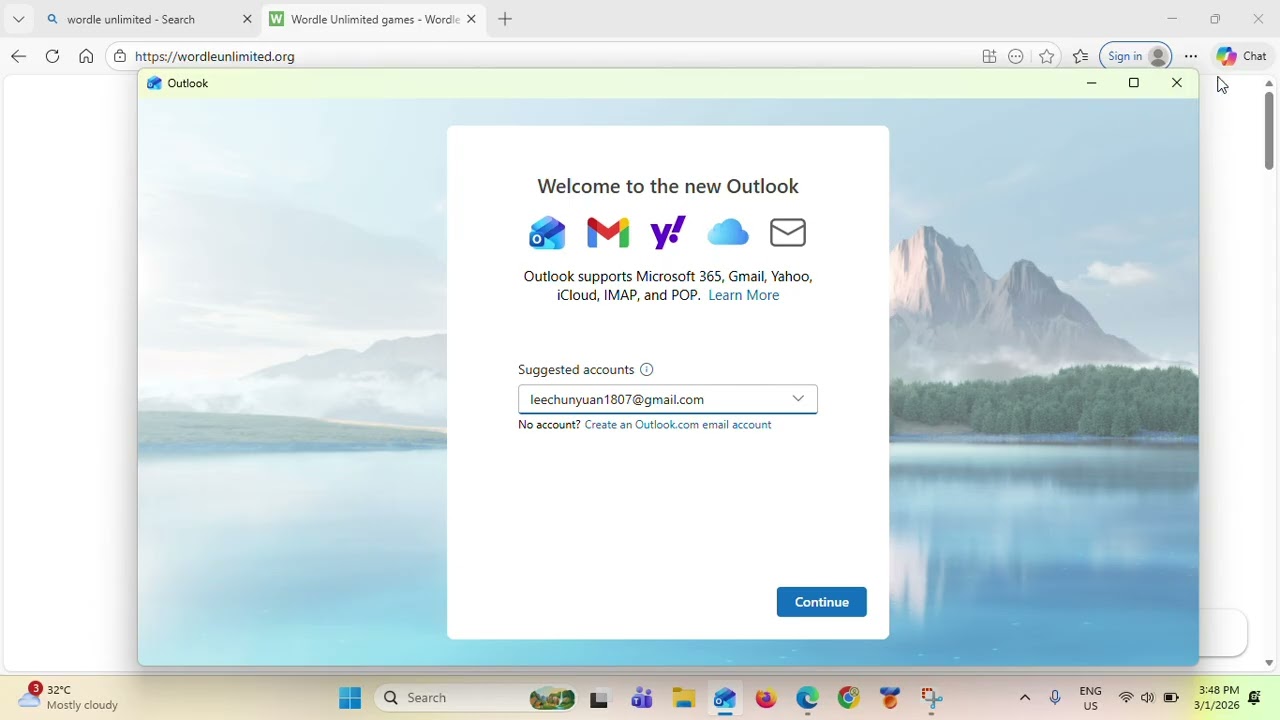Click the 'Suggested accounts' label

click(x=576, y=370)
